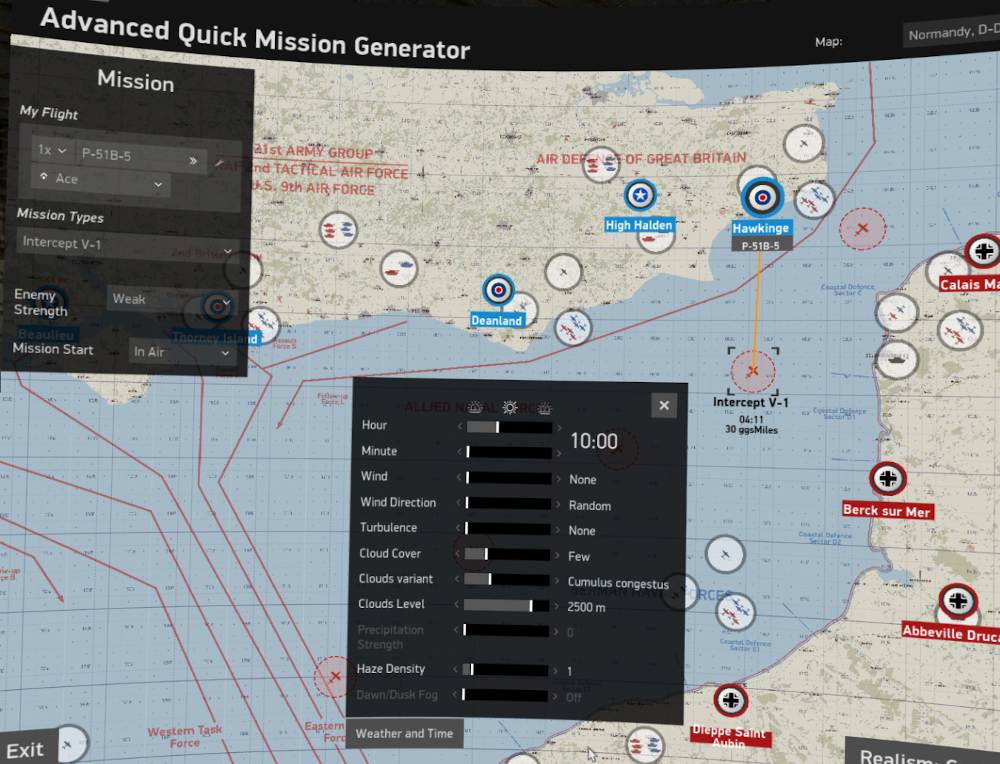1000x764 pixels.
Task: Click the midday sun icon in weather panel
Action: [510, 408]
